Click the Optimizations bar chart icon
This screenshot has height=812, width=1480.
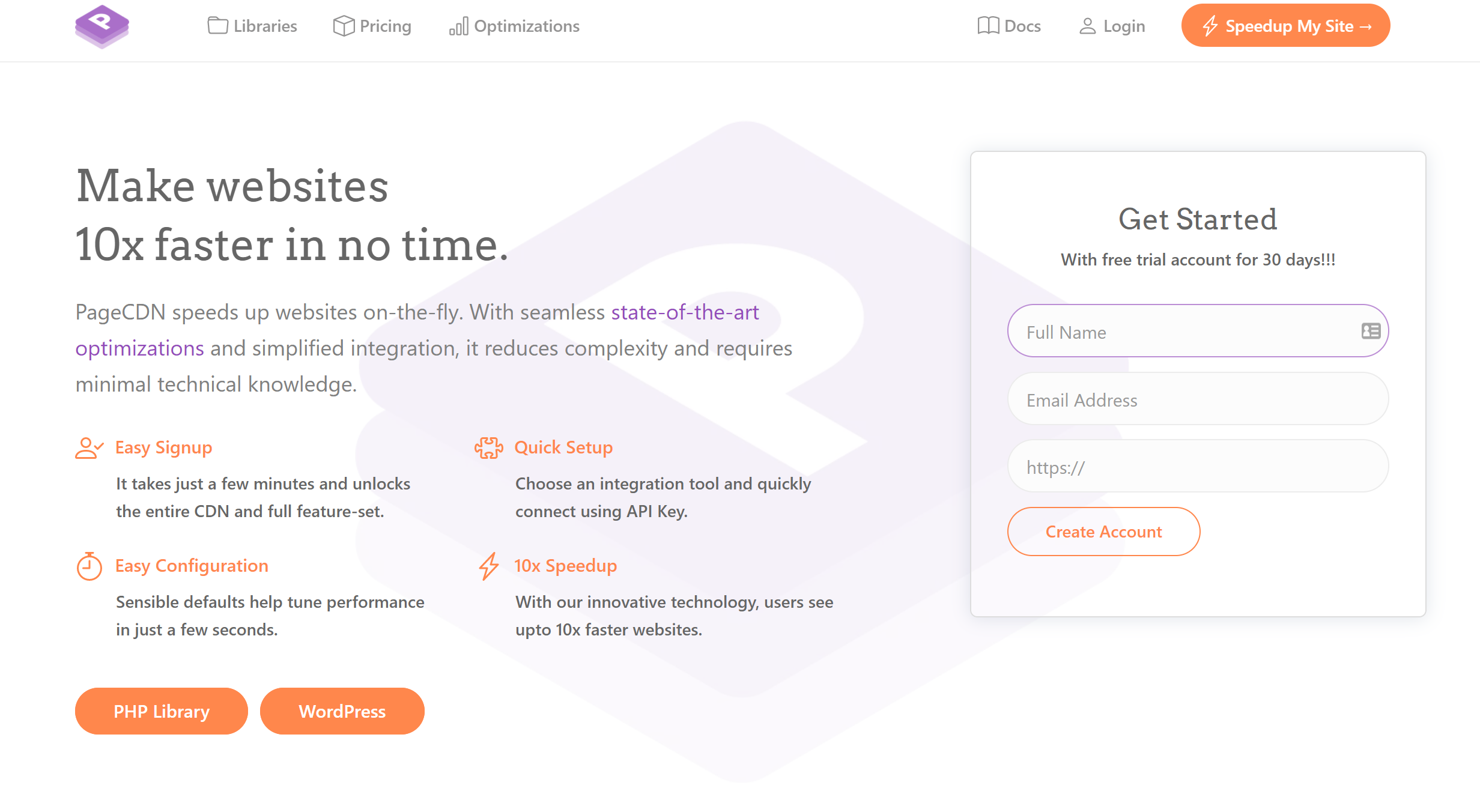click(458, 26)
